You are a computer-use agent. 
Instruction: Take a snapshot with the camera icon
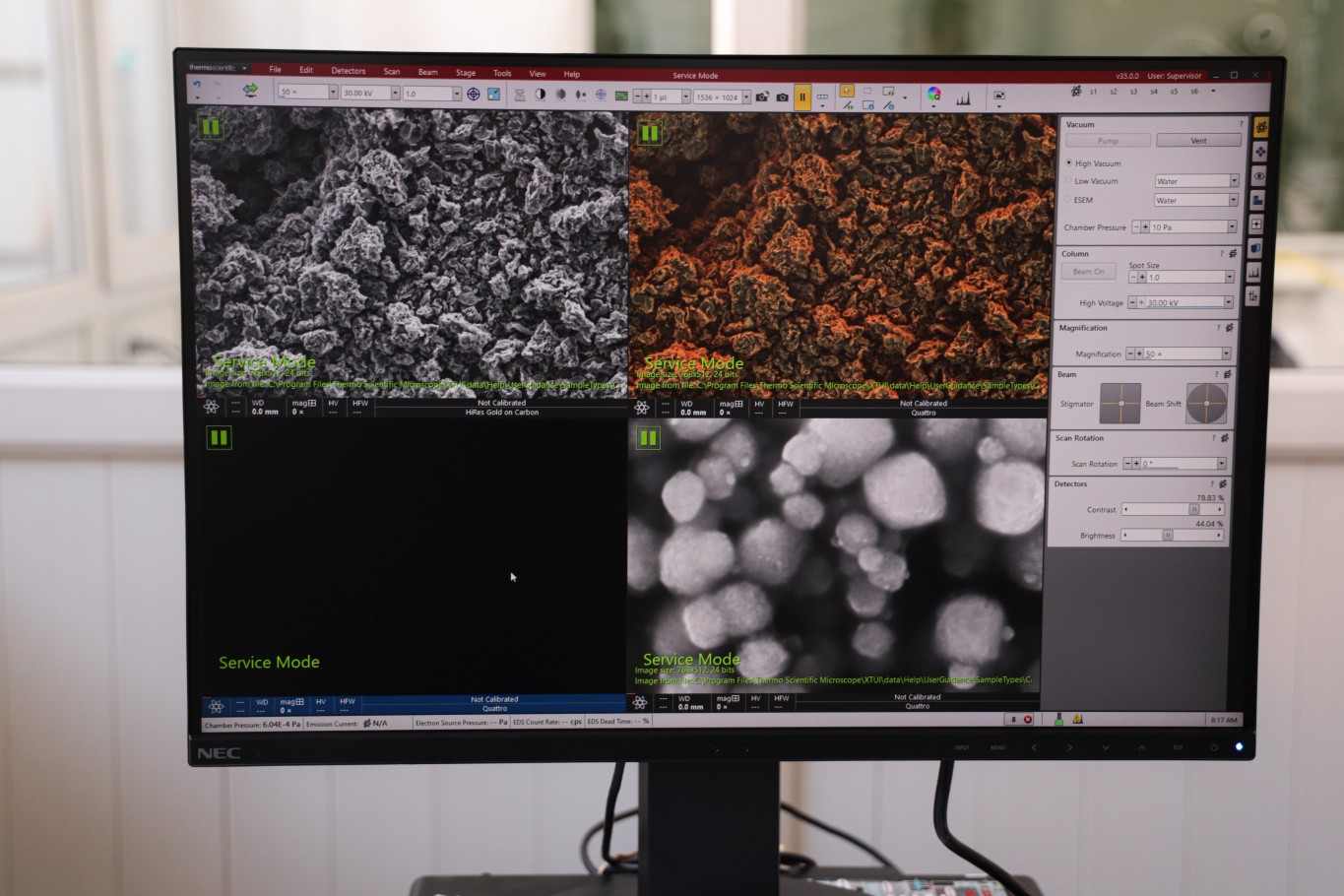(782, 96)
